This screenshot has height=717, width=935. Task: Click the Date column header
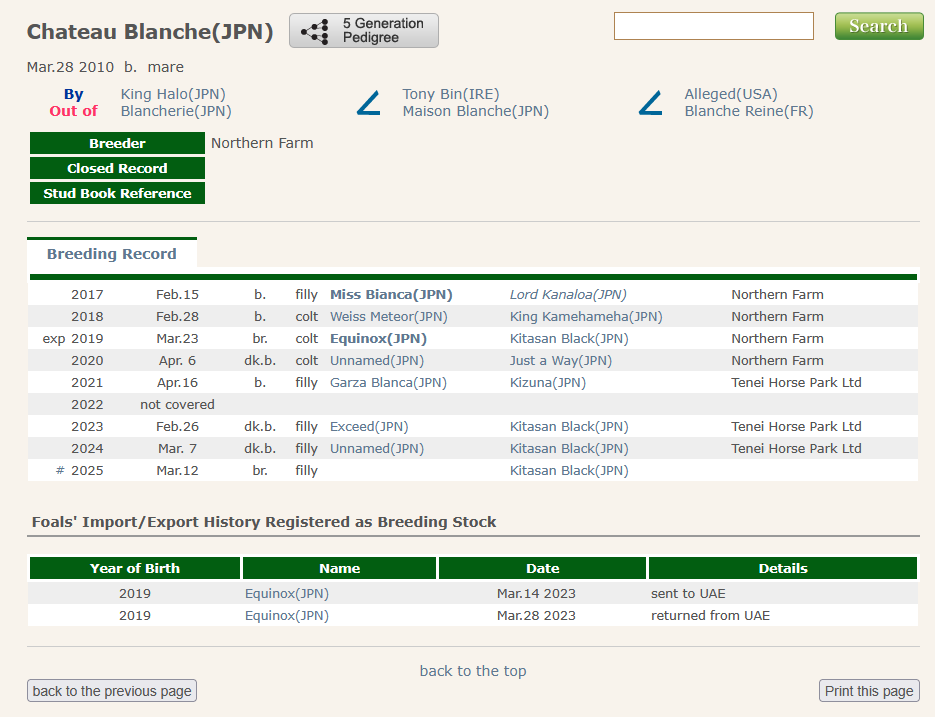[x=543, y=568]
